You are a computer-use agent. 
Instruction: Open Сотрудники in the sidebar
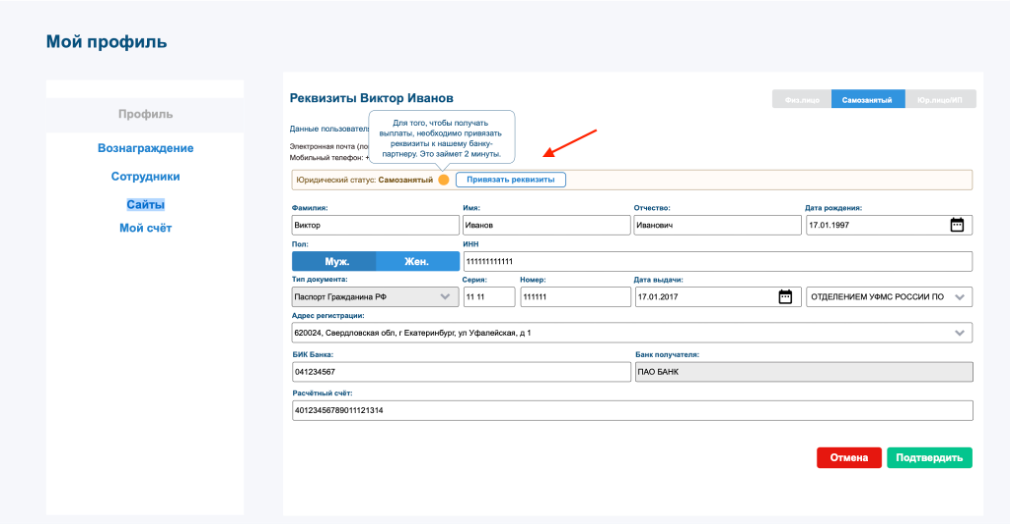[x=145, y=176]
